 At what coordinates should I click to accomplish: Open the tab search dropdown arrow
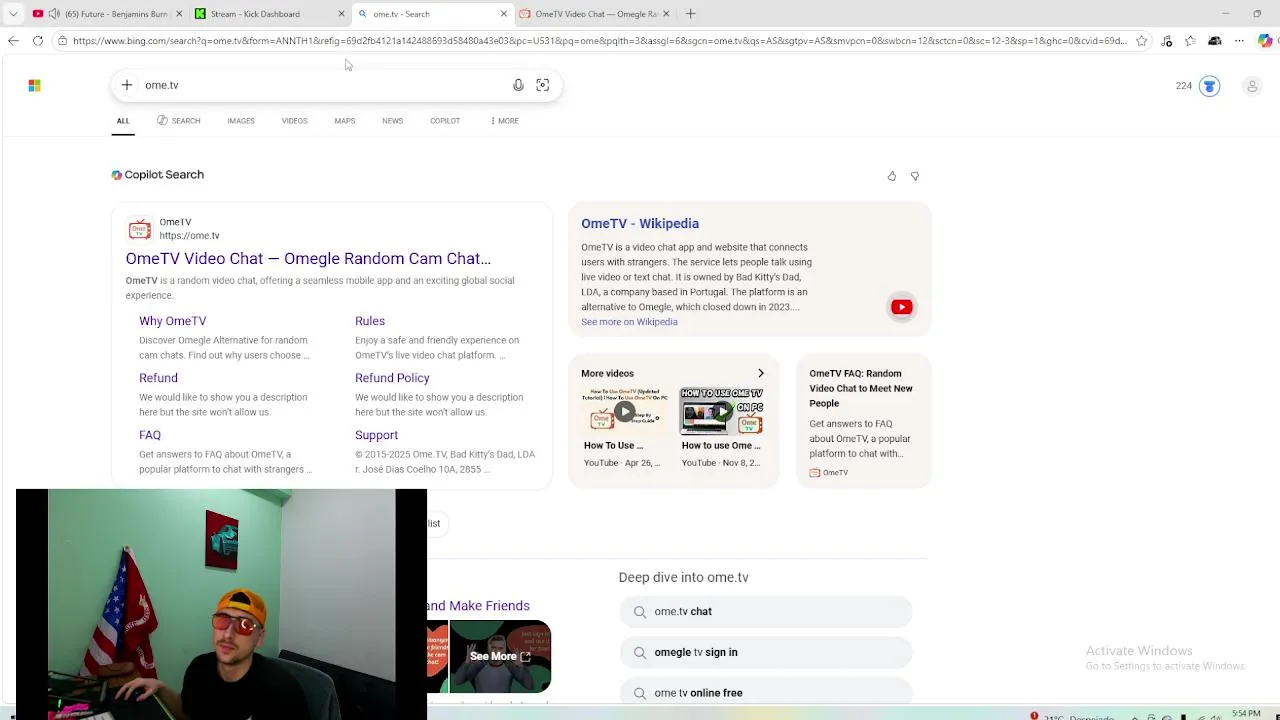click(x=13, y=14)
